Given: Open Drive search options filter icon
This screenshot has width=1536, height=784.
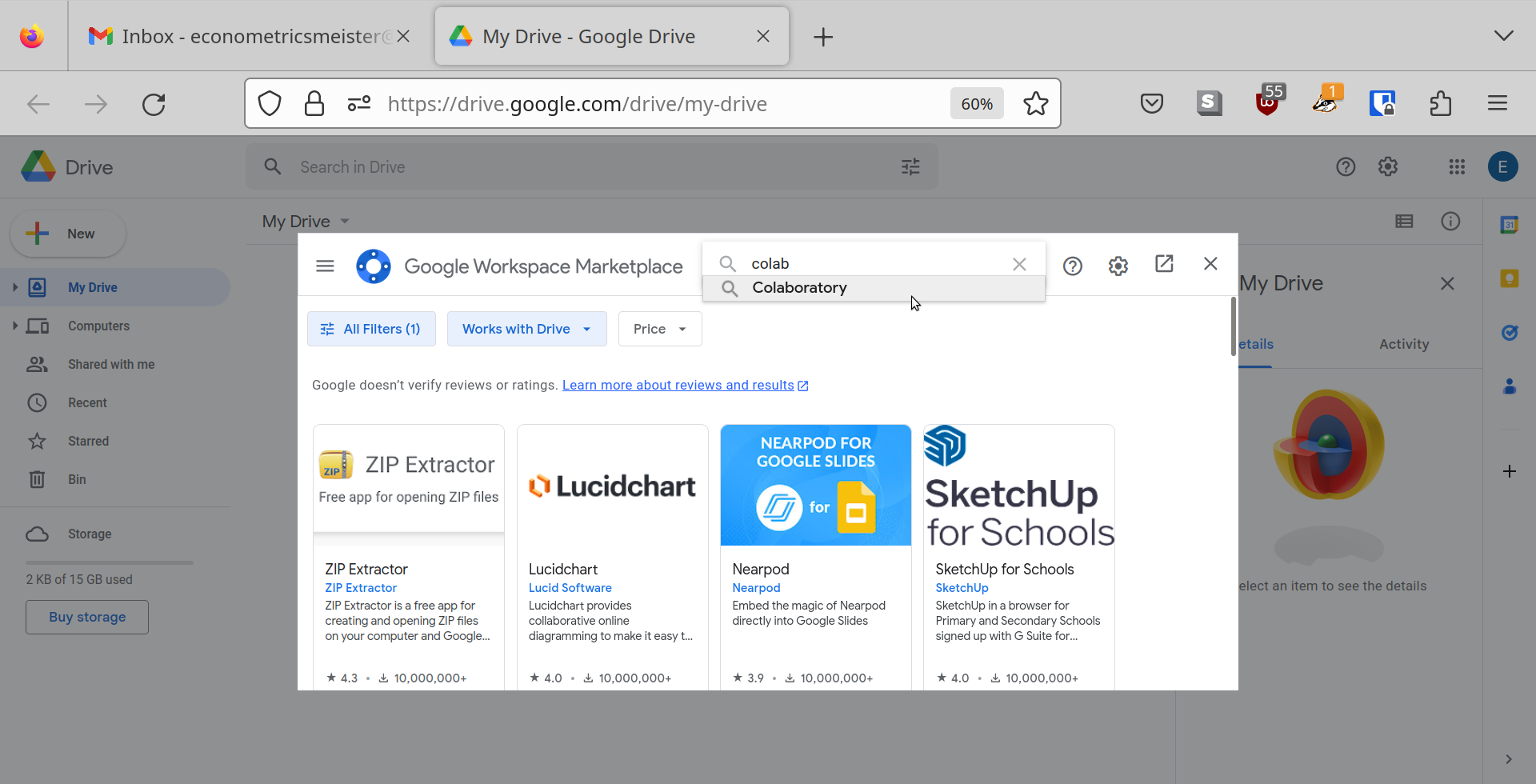Looking at the screenshot, I should coord(910,167).
